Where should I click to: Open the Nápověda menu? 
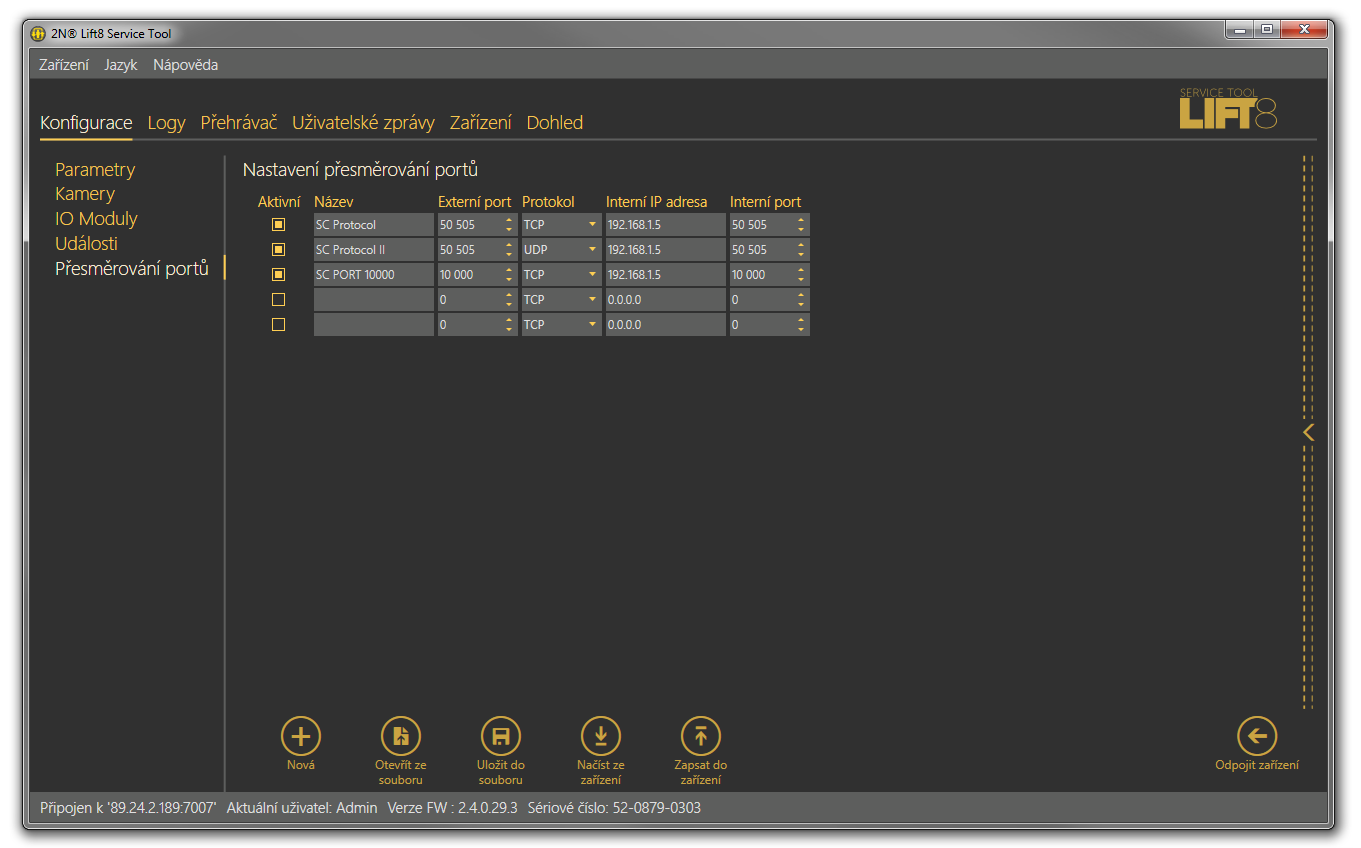click(x=185, y=65)
